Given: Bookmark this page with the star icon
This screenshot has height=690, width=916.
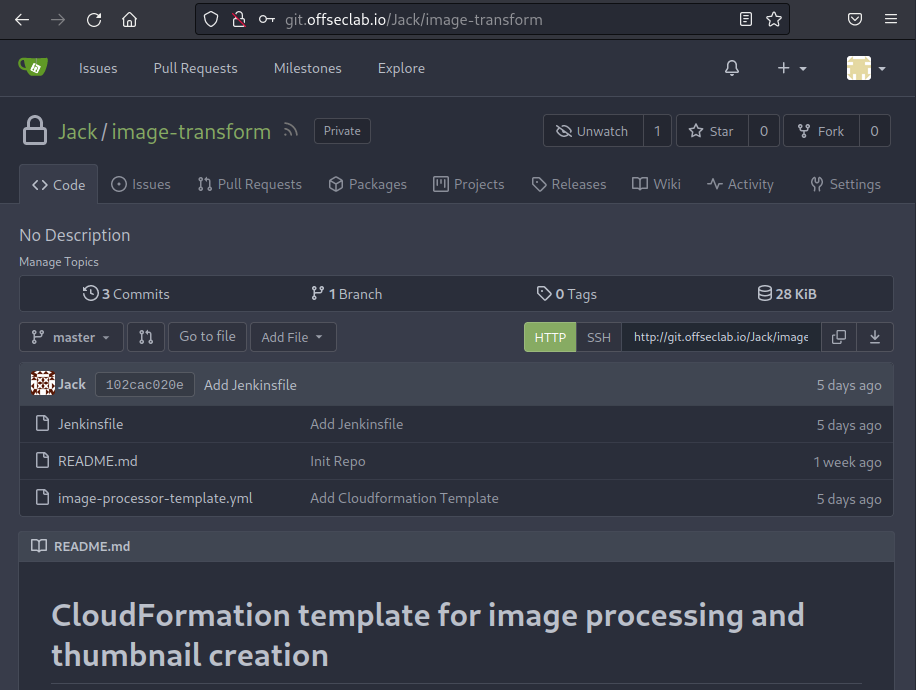Looking at the screenshot, I should point(773,19).
